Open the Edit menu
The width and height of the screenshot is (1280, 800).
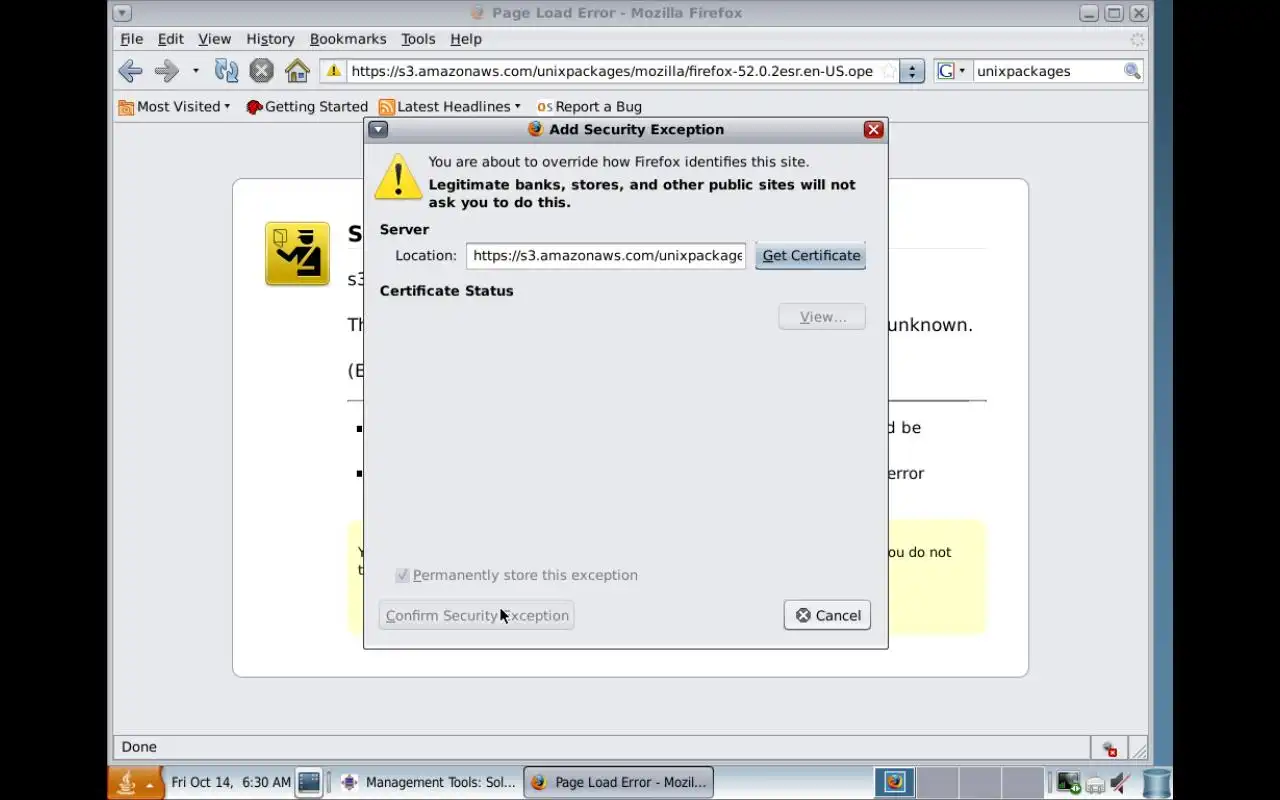[x=170, y=39]
